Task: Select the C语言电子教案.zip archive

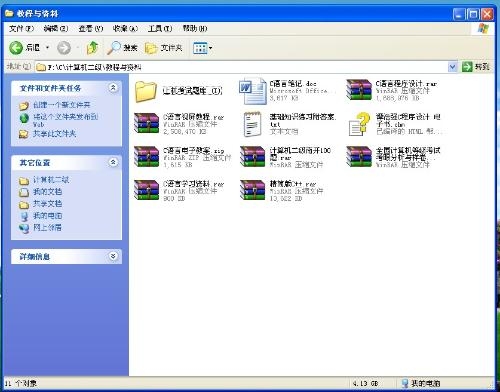Action: (147, 157)
